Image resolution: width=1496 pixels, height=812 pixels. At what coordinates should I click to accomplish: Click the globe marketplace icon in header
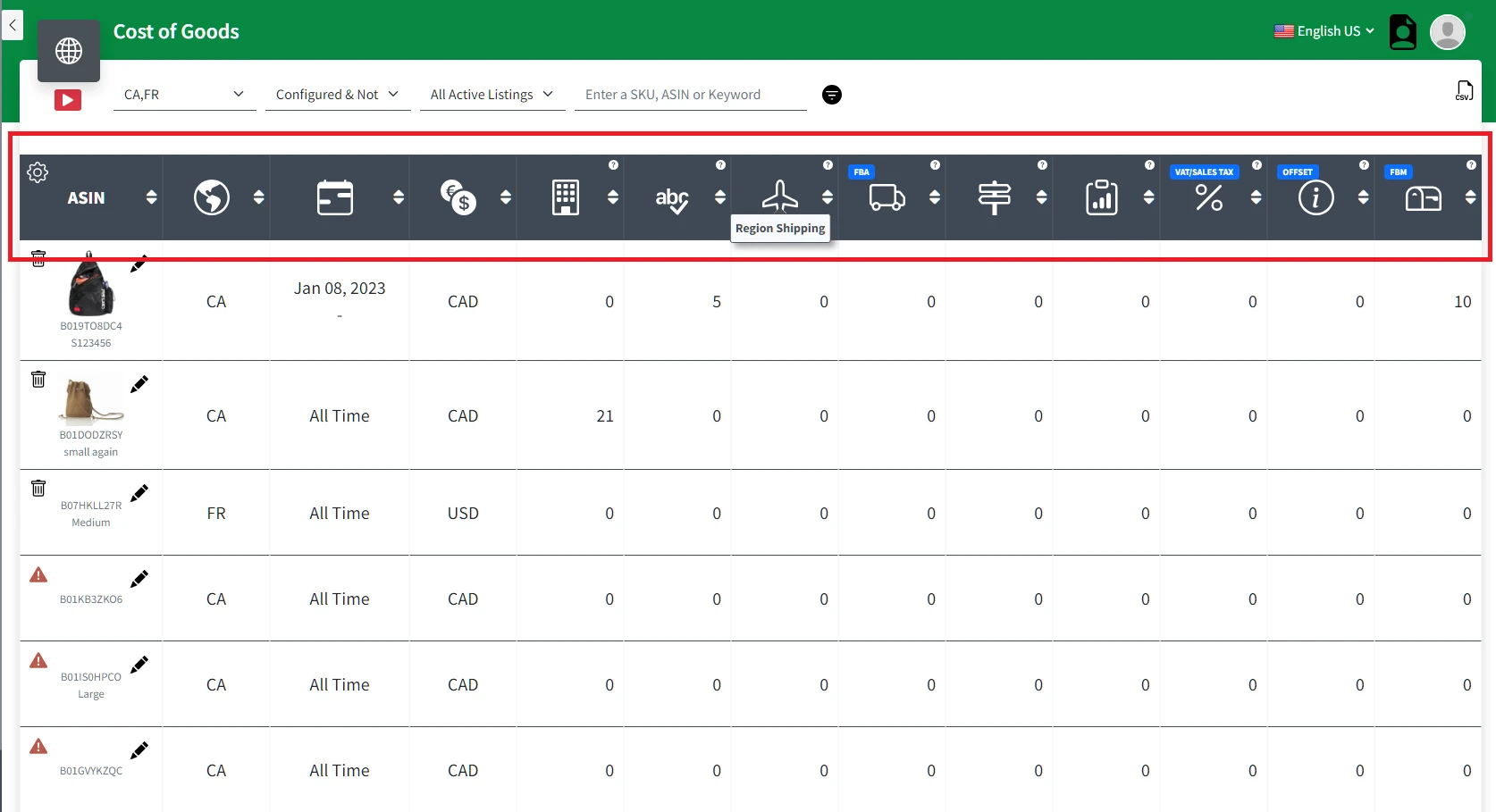tap(69, 51)
